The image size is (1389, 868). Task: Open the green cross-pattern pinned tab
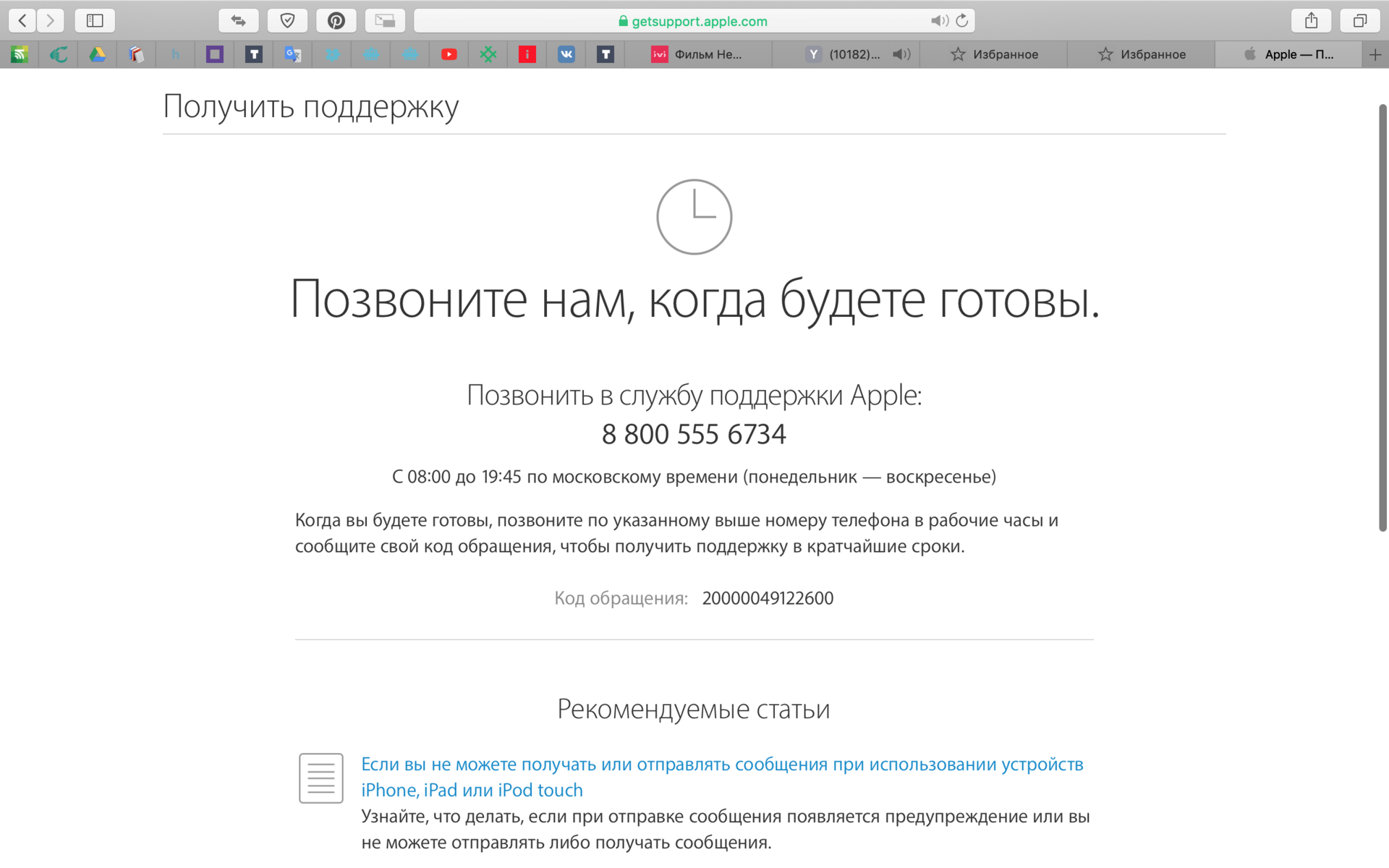pyautogui.click(x=488, y=54)
